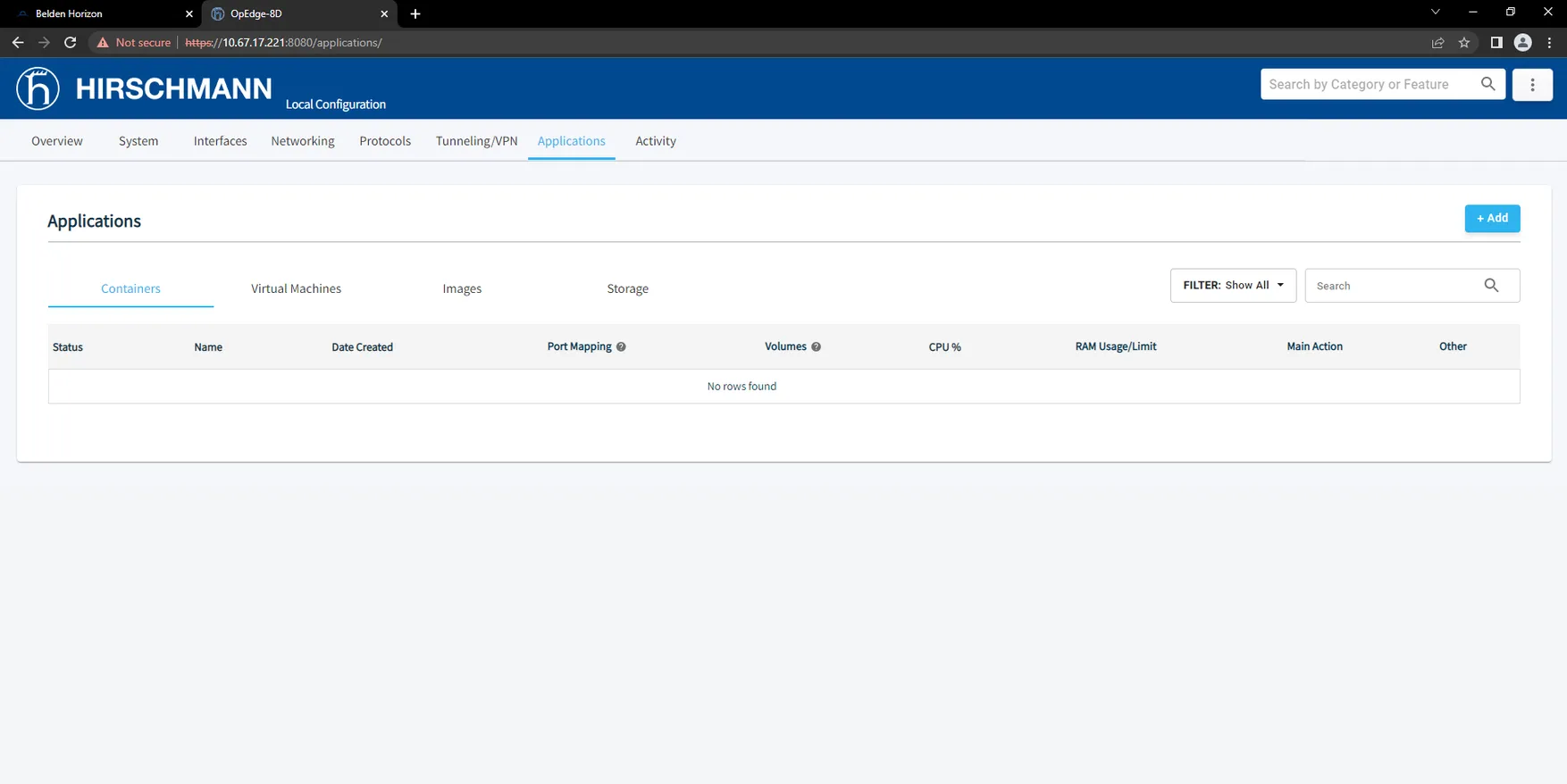Open the Images sub-tab
1567x784 pixels.
click(462, 288)
